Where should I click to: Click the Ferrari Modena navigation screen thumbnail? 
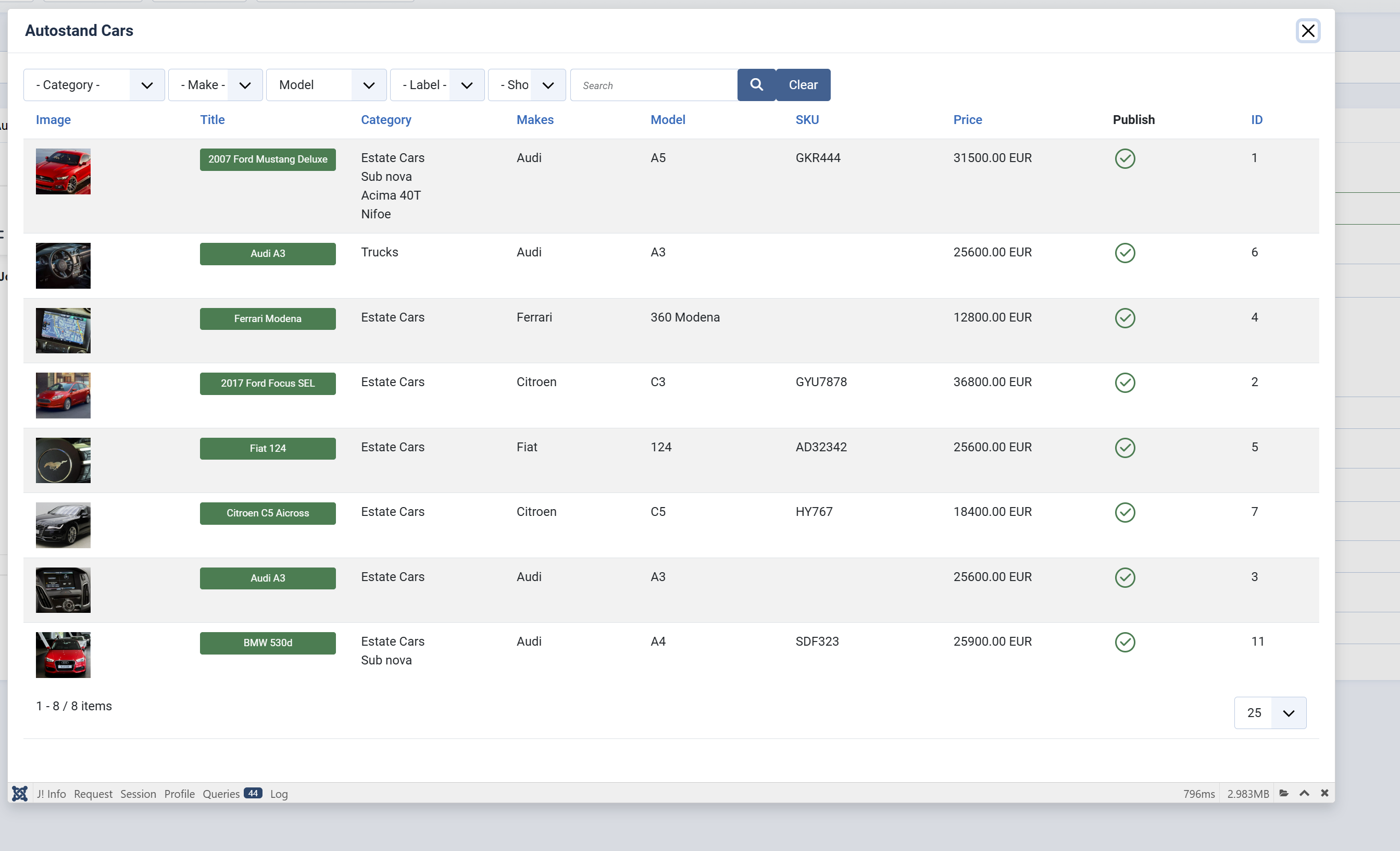pyautogui.click(x=63, y=330)
